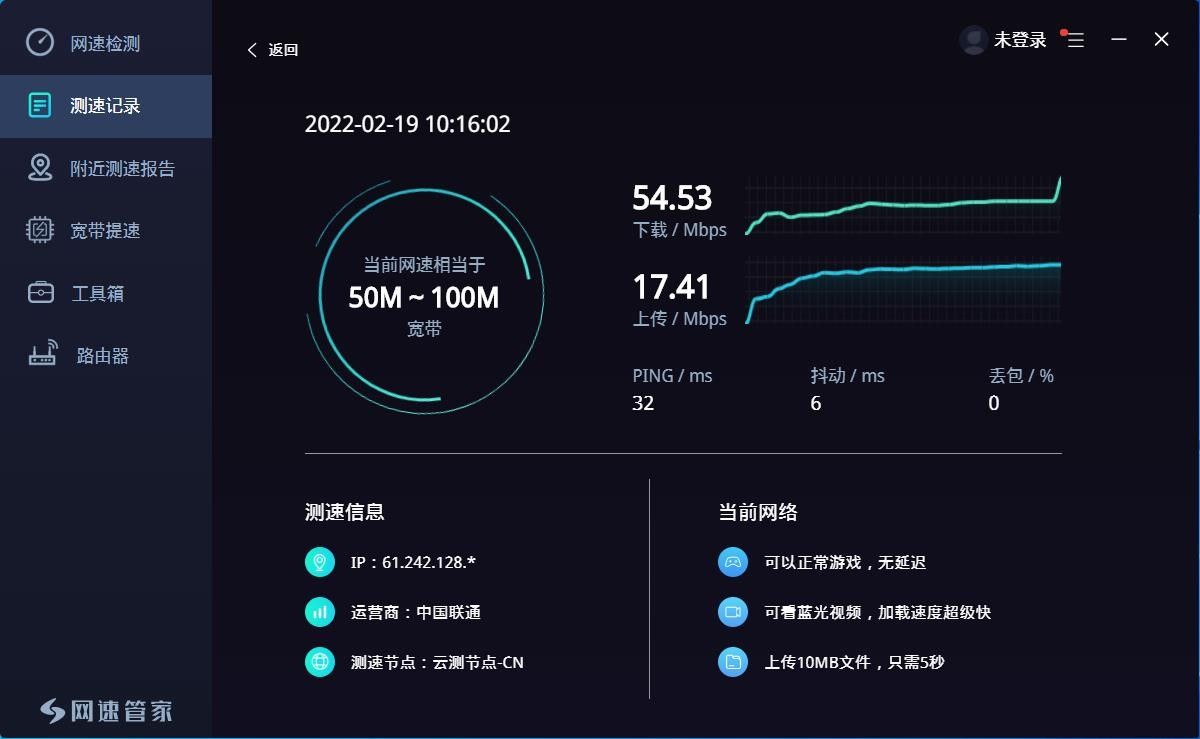Minimize the window
Screen dimensions: 1200x739
tap(1119, 39)
